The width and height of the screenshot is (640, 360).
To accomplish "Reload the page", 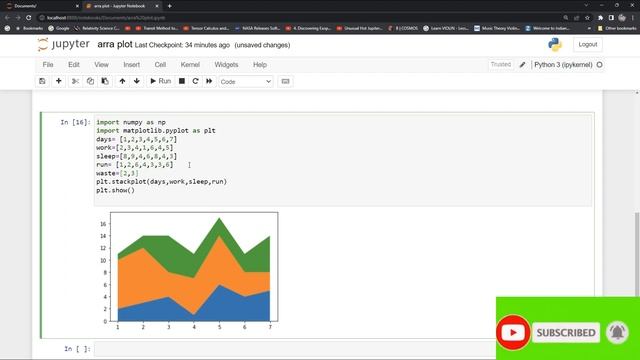I will pos(29,18).
